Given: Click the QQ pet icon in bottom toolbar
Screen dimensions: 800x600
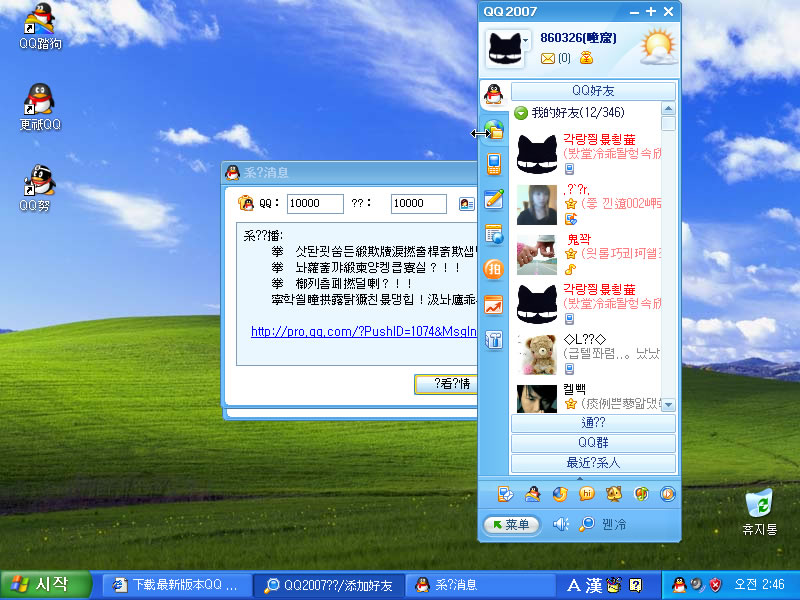Looking at the screenshot, I should coord(614,494).
